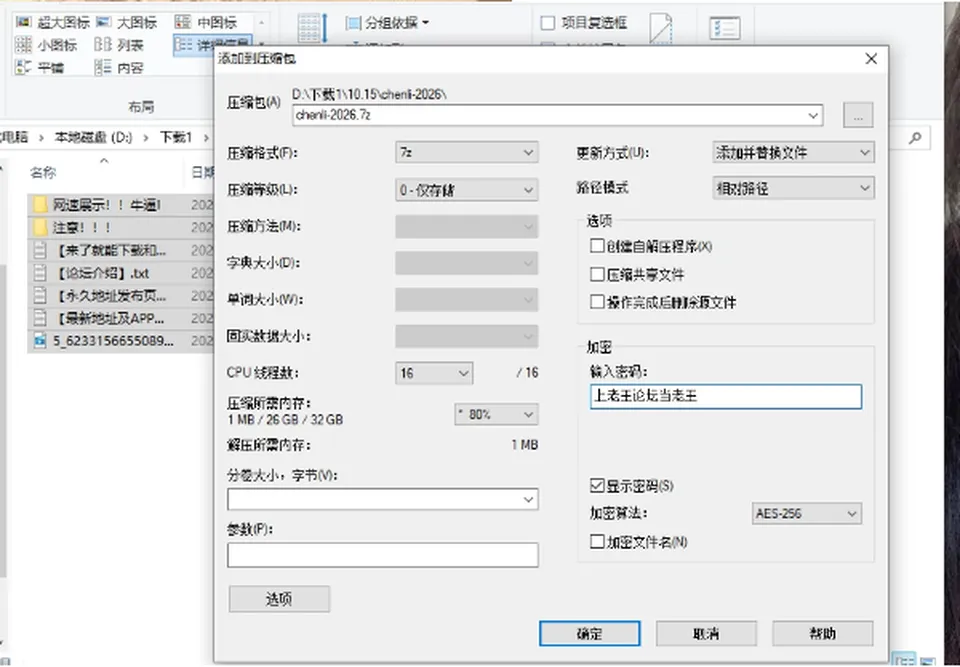The height and width of the screenshot is (667, 960).
Task: Click the browse "..." button beside archive name
Action: [858, 115]
